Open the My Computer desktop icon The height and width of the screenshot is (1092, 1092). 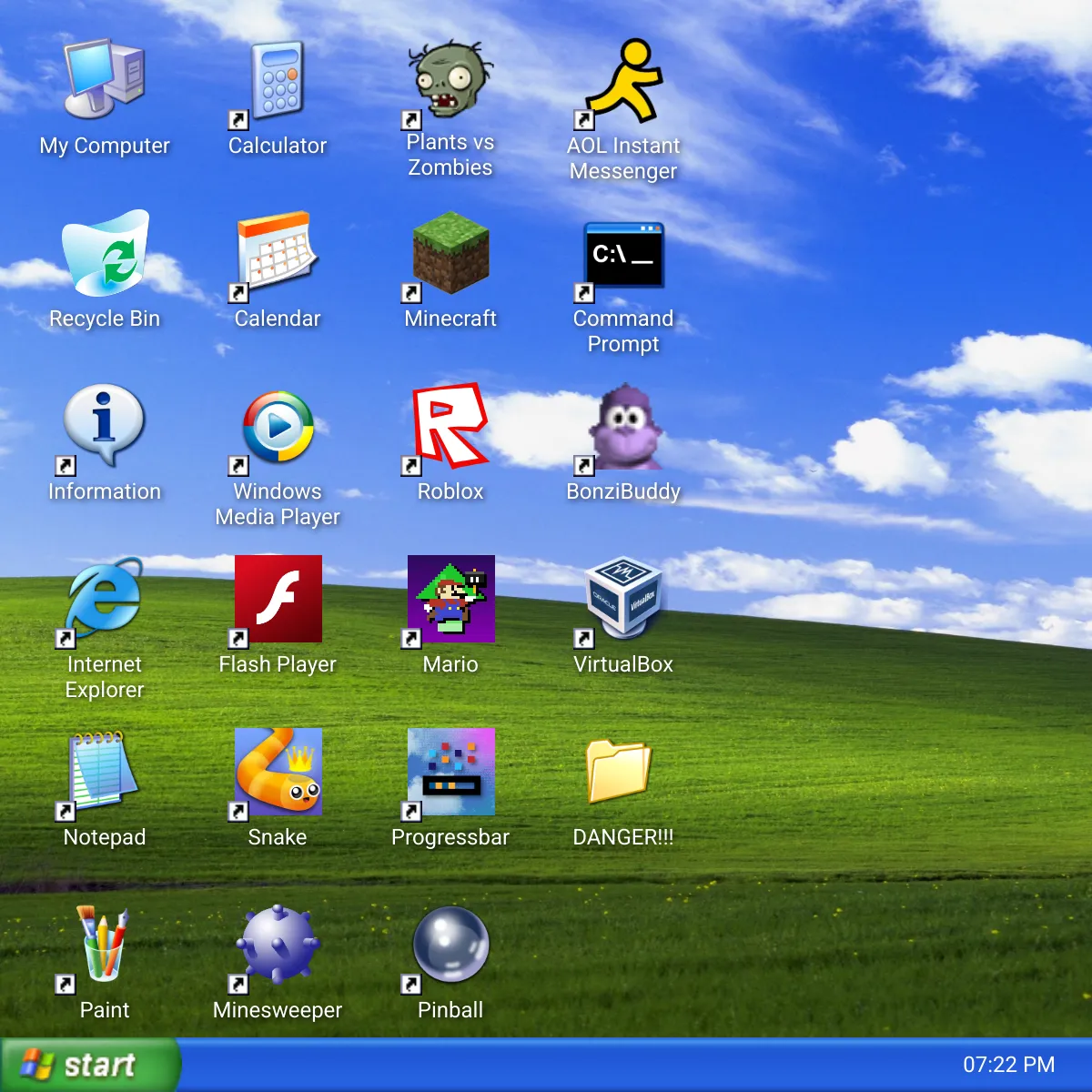click(105, 80)
